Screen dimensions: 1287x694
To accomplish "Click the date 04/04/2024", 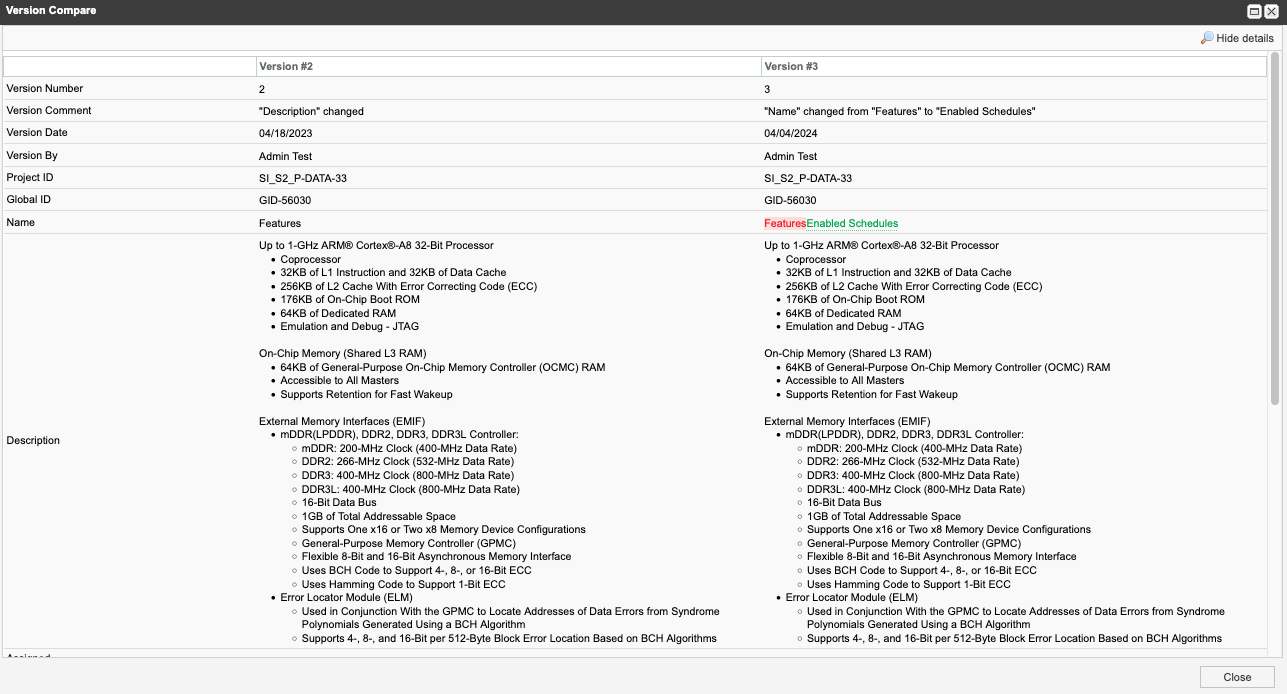I will 791,134.
